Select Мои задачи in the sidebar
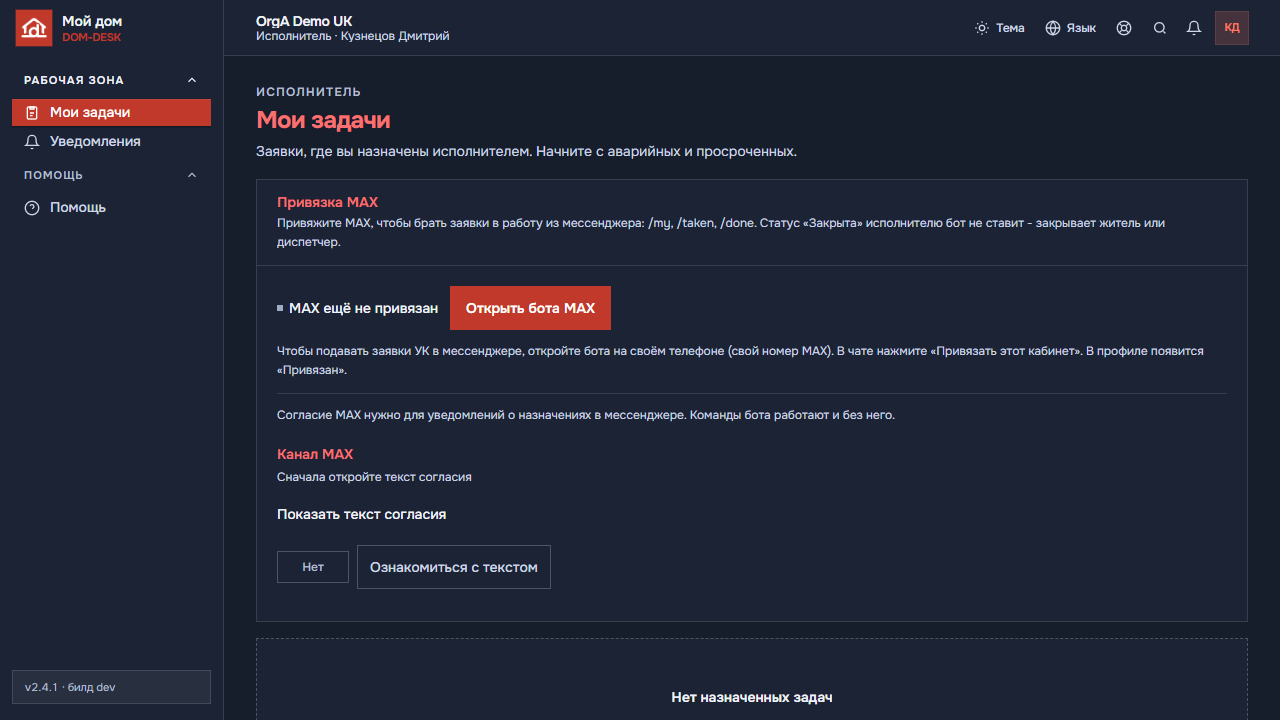The width and height of the screenshot is (1280, 720). tap(111, 113)
